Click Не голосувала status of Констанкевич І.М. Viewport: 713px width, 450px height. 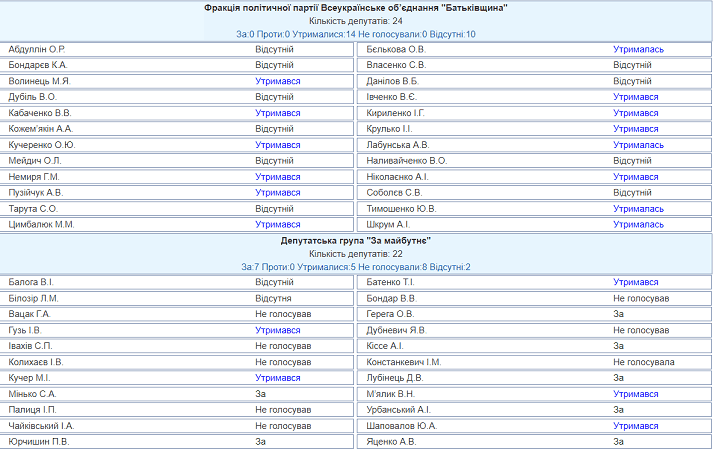[x=643, y=362]
